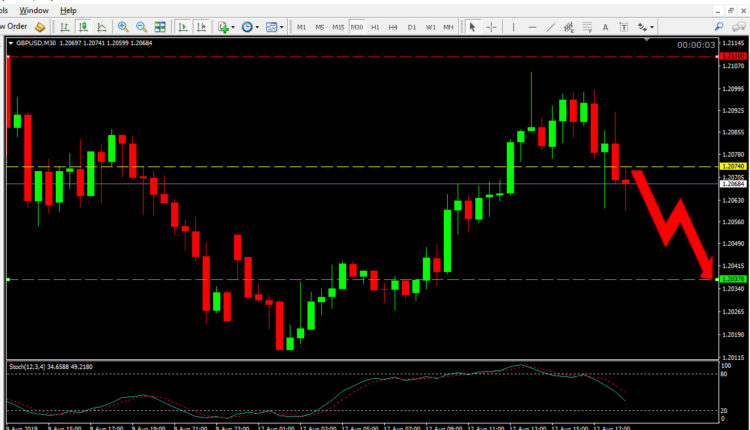The width and height of the screenshot is (750, 430).
Task: Draw a vertical line tool
Action: click(x=513, y=27)
